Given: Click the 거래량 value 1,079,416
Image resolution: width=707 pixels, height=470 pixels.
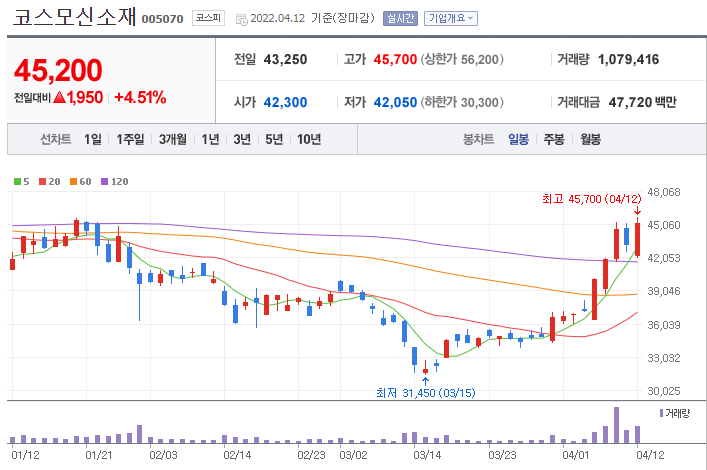Looking at the screenshot, I should pyautogui.click(x=629, y=60).
